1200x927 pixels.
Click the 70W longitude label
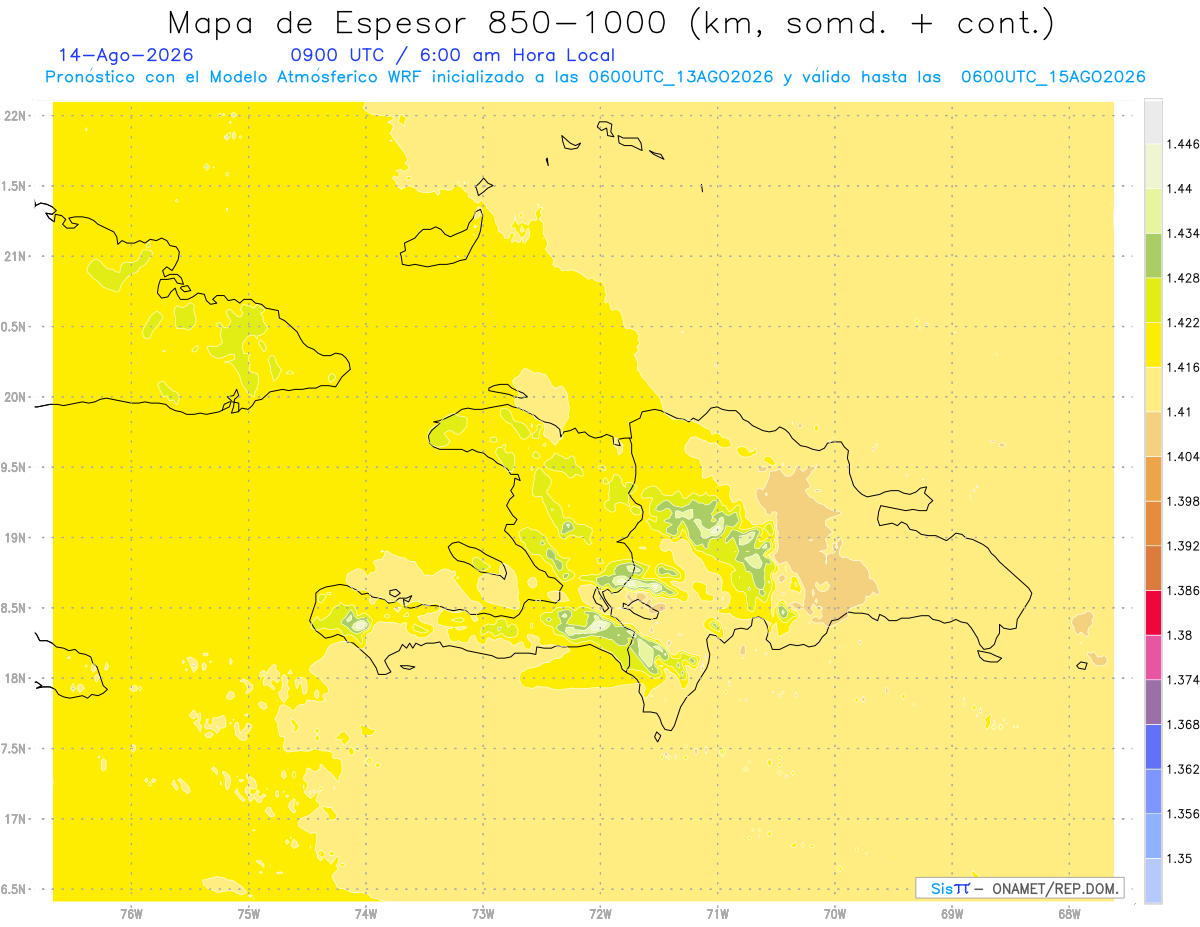pyautogui.click(x=835, y=914)
